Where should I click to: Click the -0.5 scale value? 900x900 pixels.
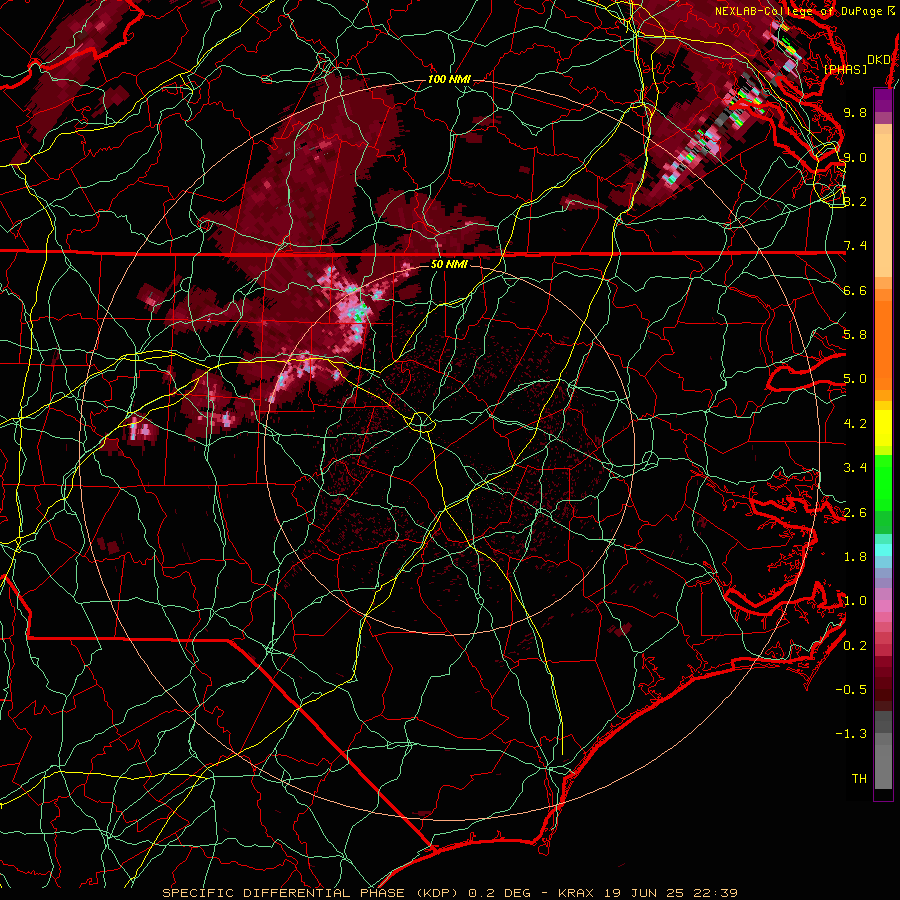click(851, 690)
